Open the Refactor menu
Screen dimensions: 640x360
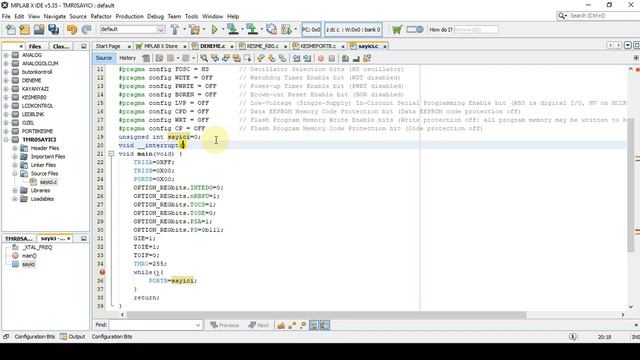[101, 16]
